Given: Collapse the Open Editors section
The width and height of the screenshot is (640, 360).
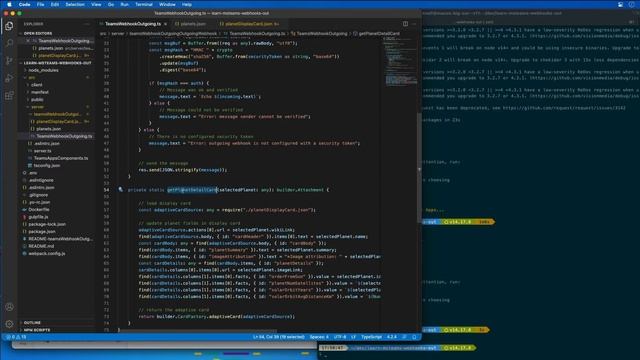Looking at the screenshot, I should 38,33.
